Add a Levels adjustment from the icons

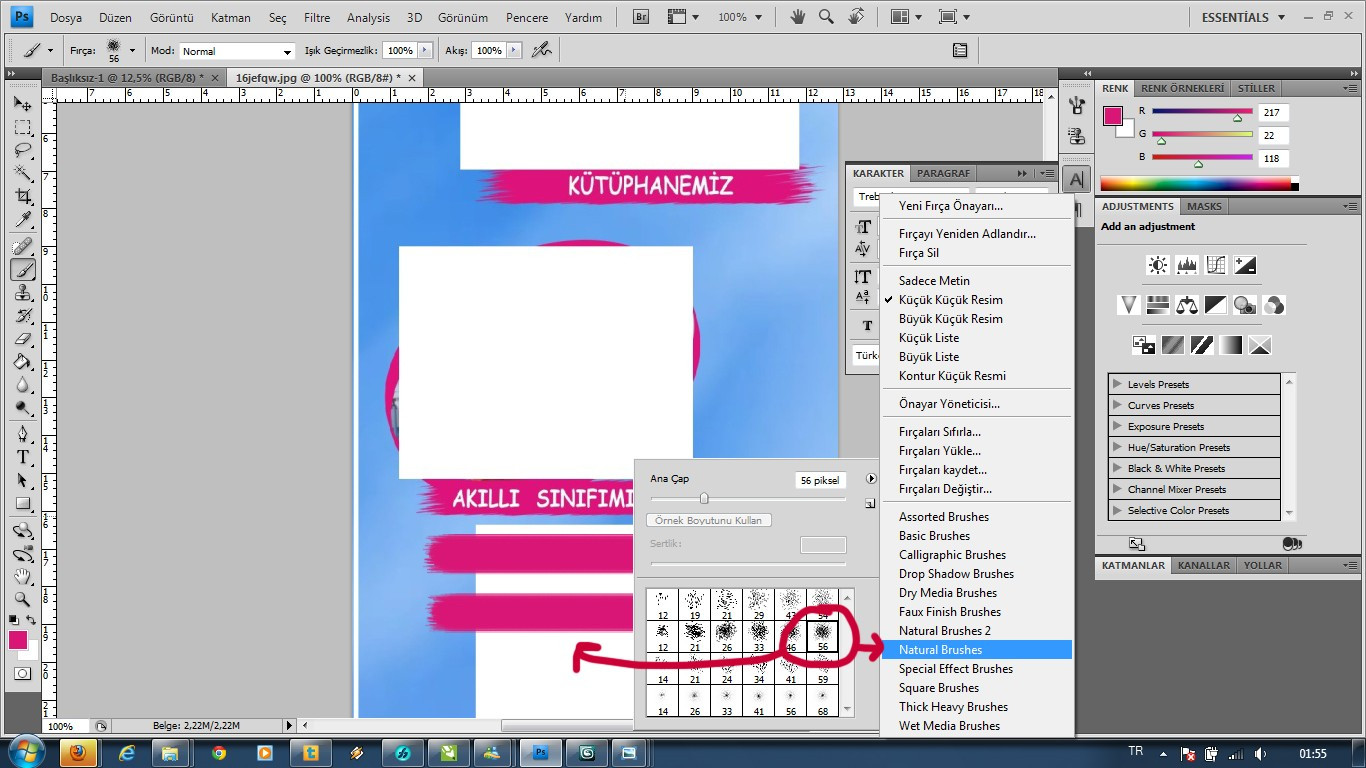[1187, 265]
